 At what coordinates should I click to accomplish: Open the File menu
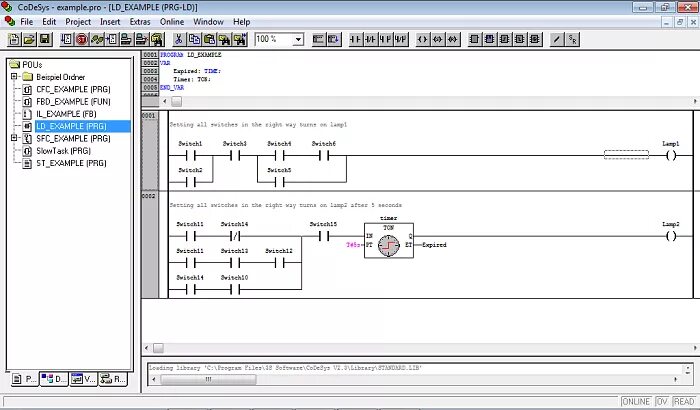pos(26,21)
